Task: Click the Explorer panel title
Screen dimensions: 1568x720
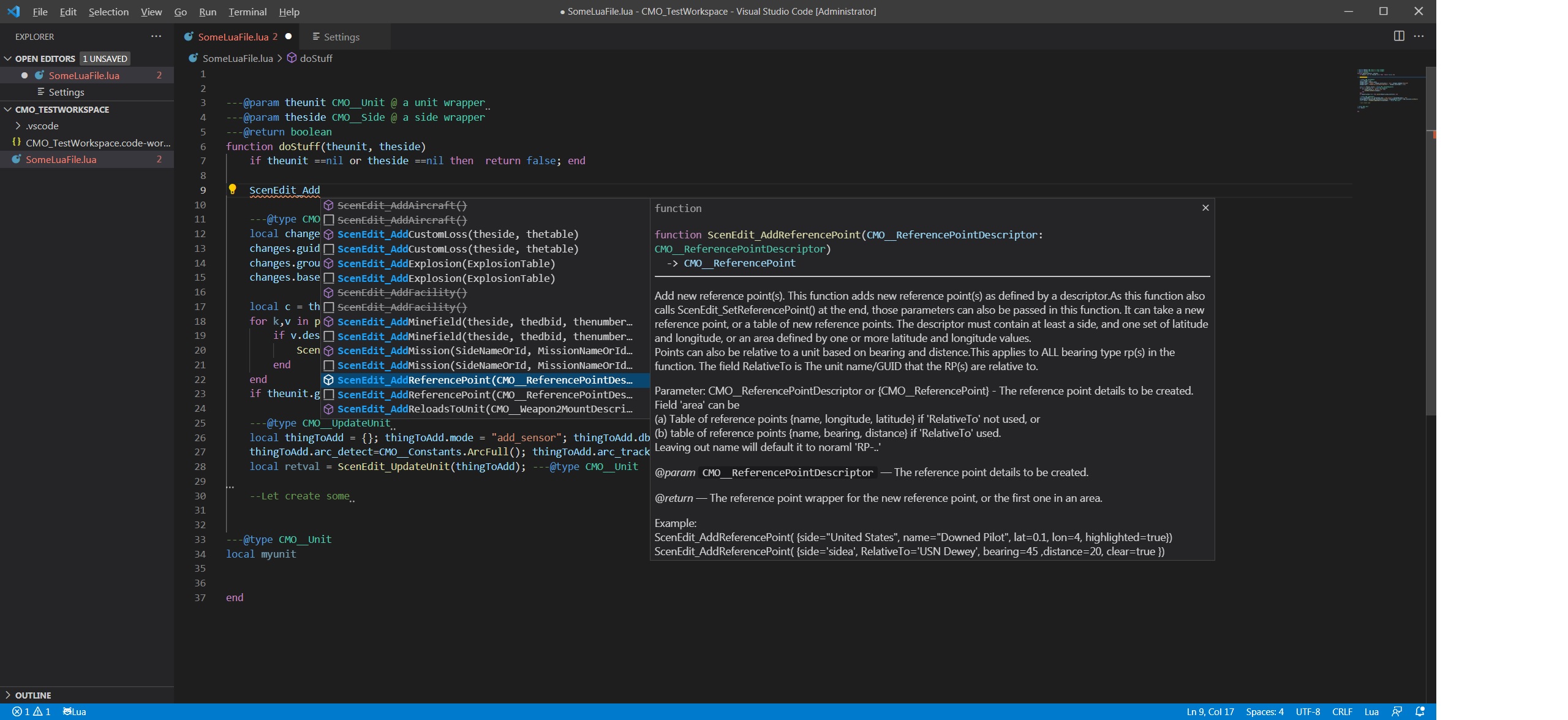Action: (x=34, y=37)
